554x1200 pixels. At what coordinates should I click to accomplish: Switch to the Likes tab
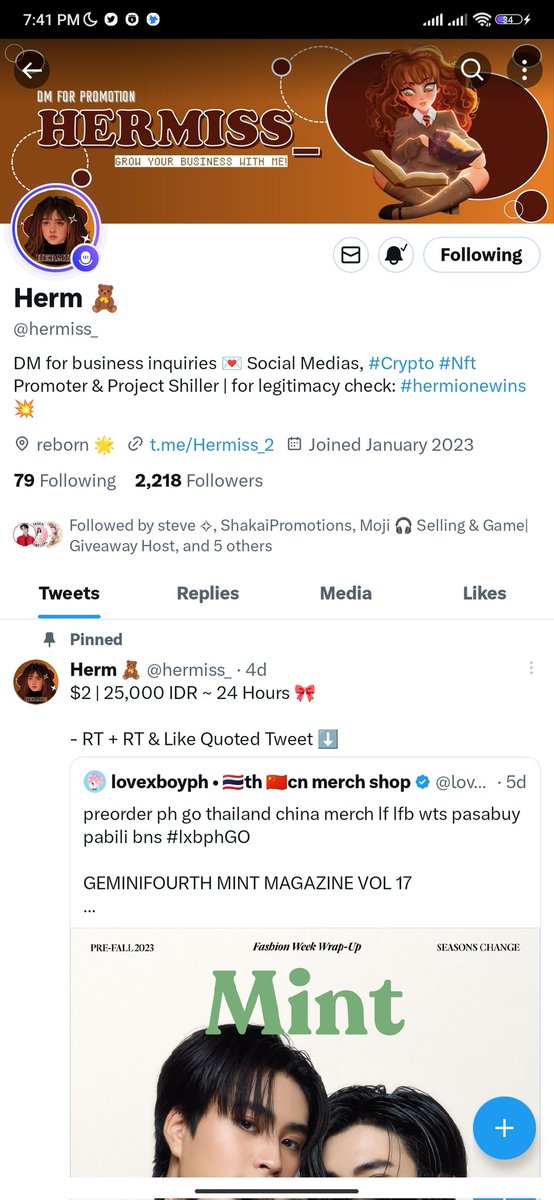tap(484, 593)
